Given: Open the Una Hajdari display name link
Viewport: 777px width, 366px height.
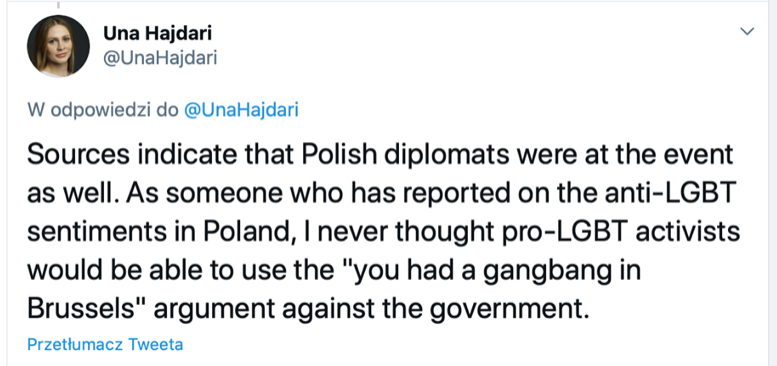Looking at the screenshot, I should coord(158,34).
